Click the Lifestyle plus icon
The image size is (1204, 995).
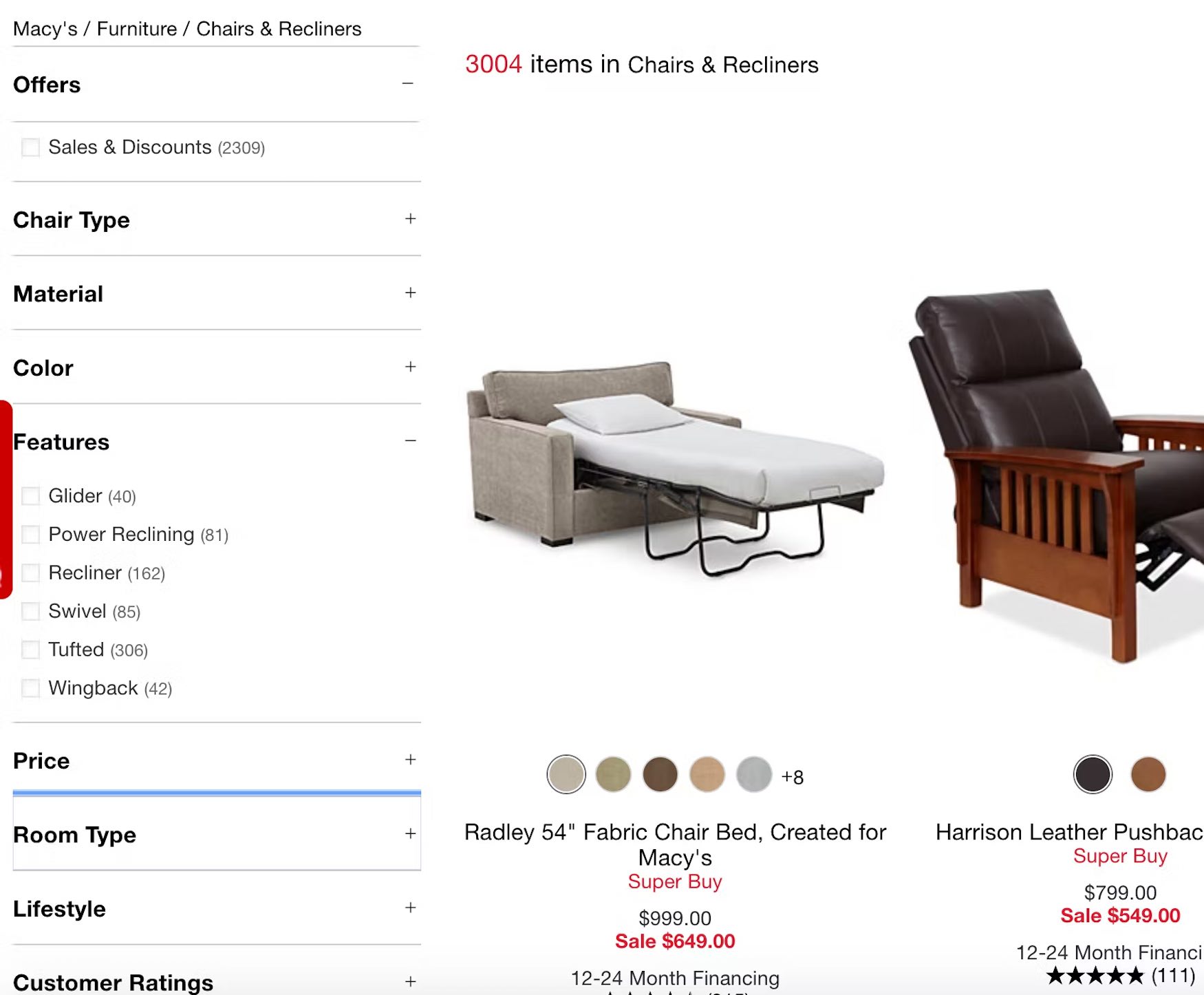tap(410, 908)
